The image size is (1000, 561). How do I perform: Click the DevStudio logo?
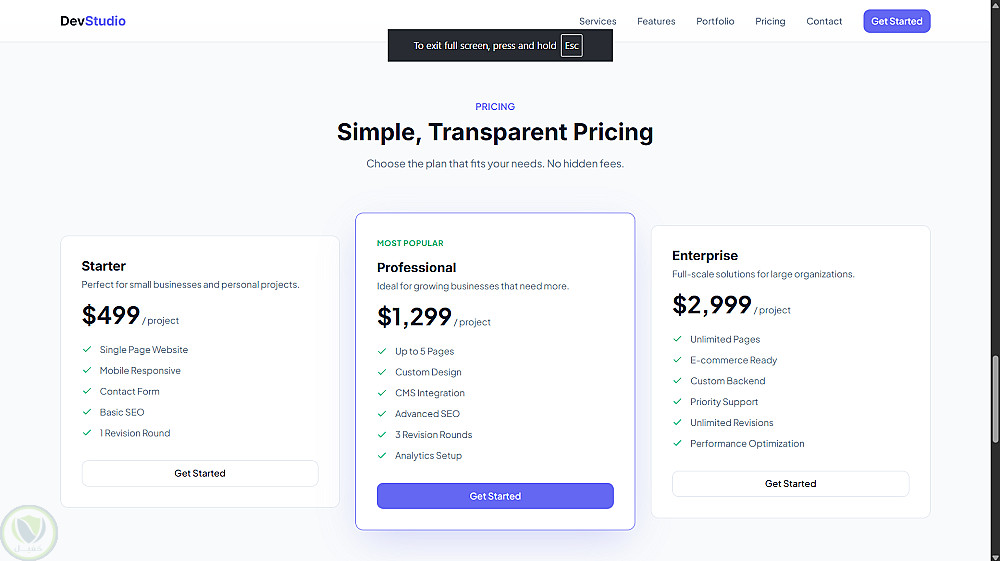click(93, 21)
